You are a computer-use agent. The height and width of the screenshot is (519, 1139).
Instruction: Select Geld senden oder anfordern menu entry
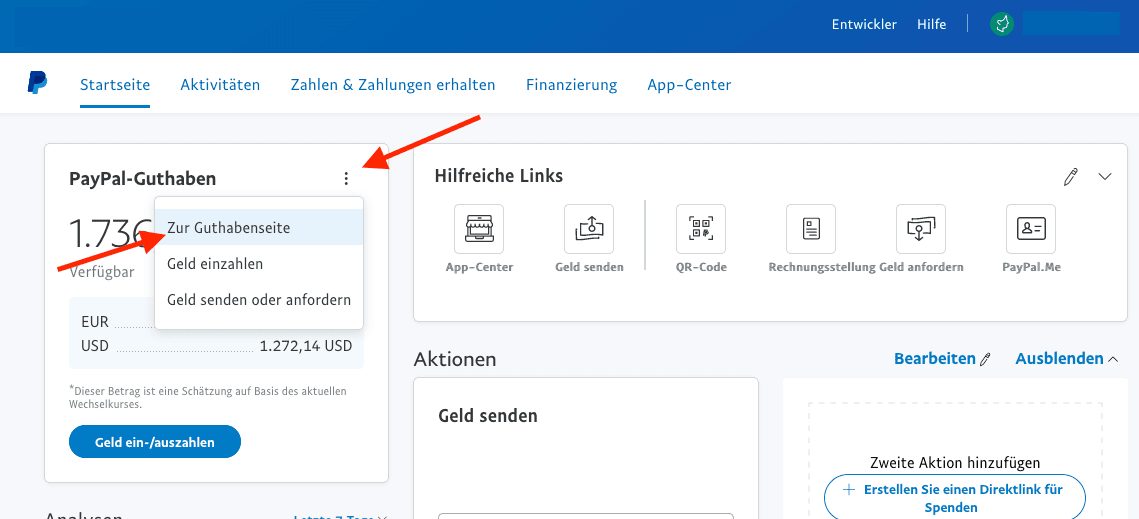(x=259, y=299)
